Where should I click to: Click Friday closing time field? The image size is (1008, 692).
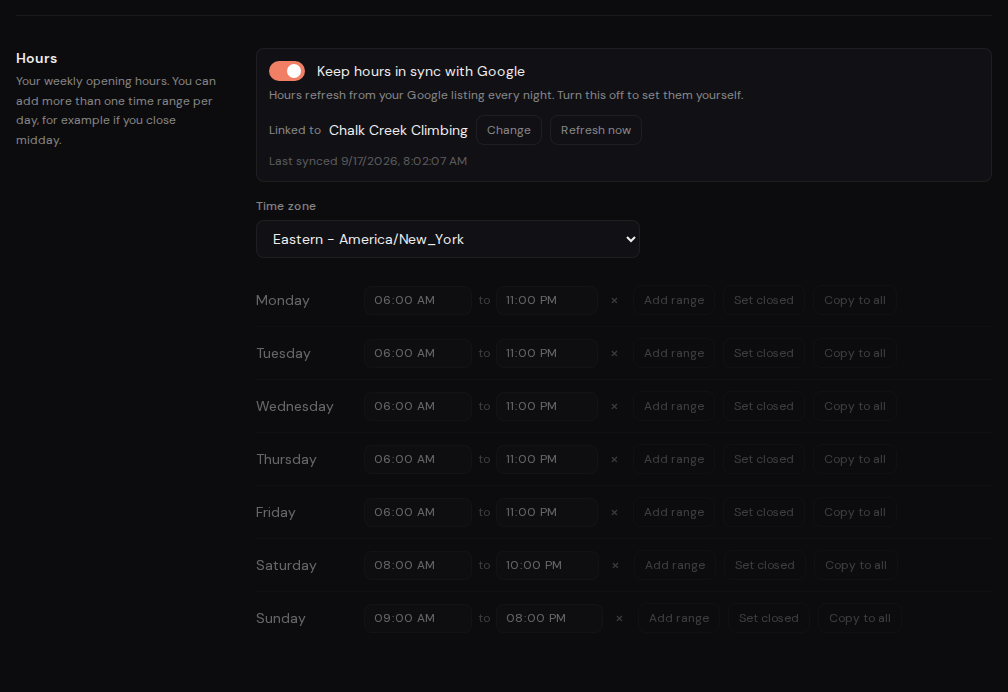coord(546,513)
